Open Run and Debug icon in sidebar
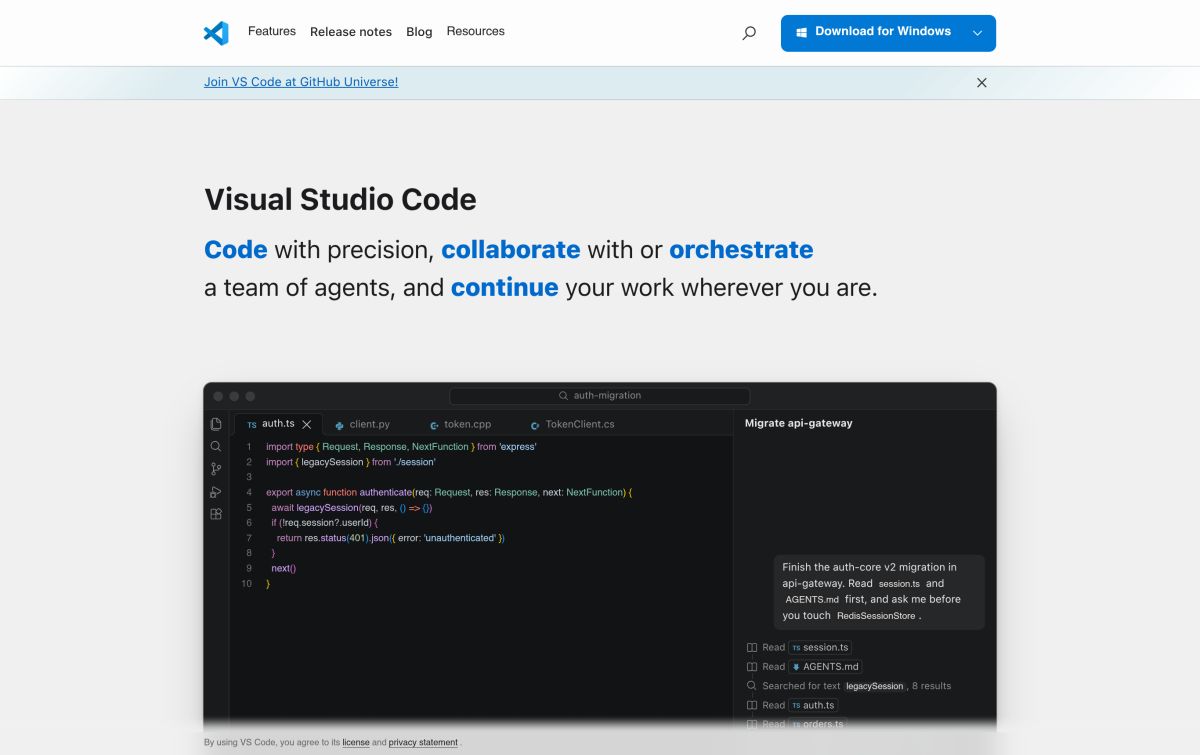Image resolution: width=1200 pixels, height=755 pixels. 216,492
